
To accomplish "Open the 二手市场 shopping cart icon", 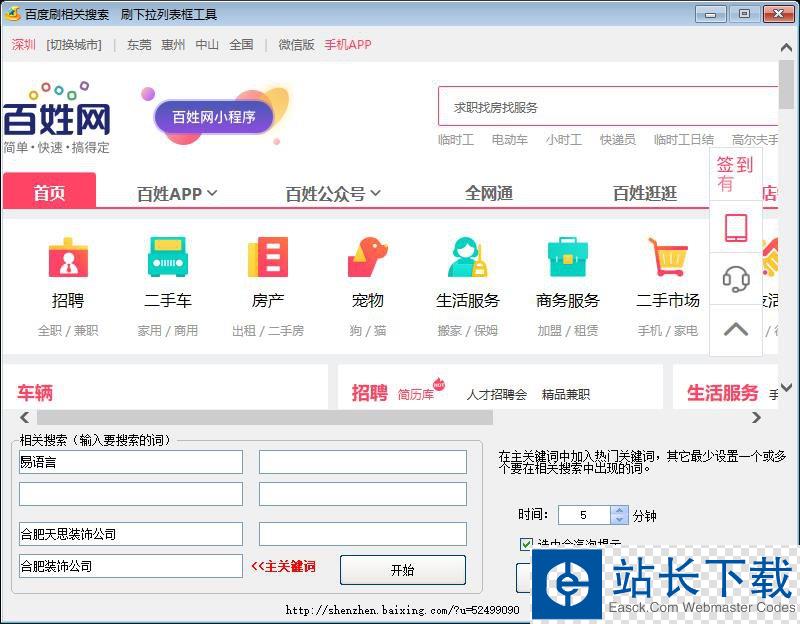I will [667, 257].
